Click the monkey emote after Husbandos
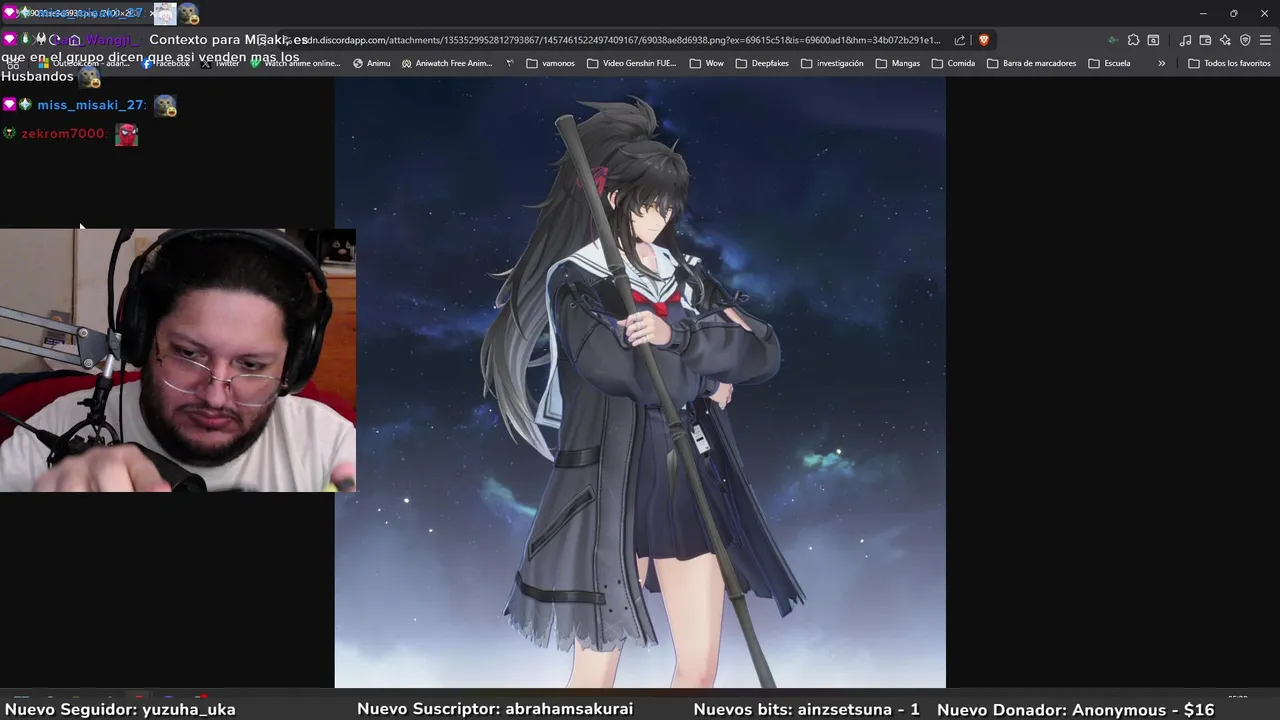This screenshot has height=720, width=1280. click(x=89, y=76)
